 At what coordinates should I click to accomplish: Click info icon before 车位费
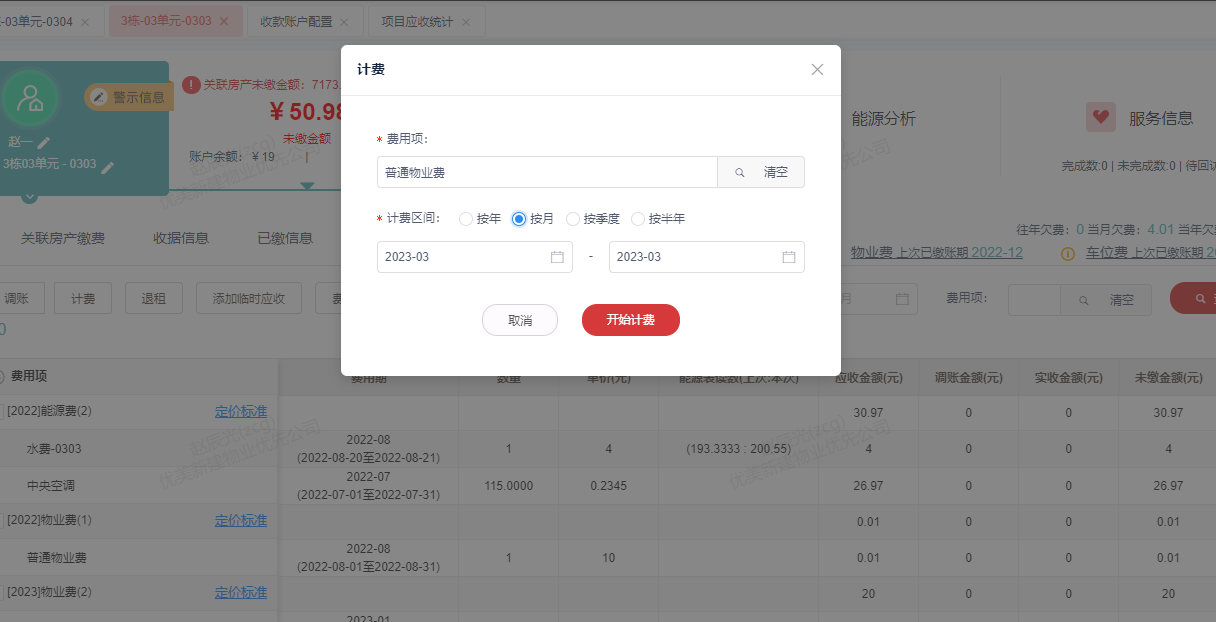(1068, 253)
